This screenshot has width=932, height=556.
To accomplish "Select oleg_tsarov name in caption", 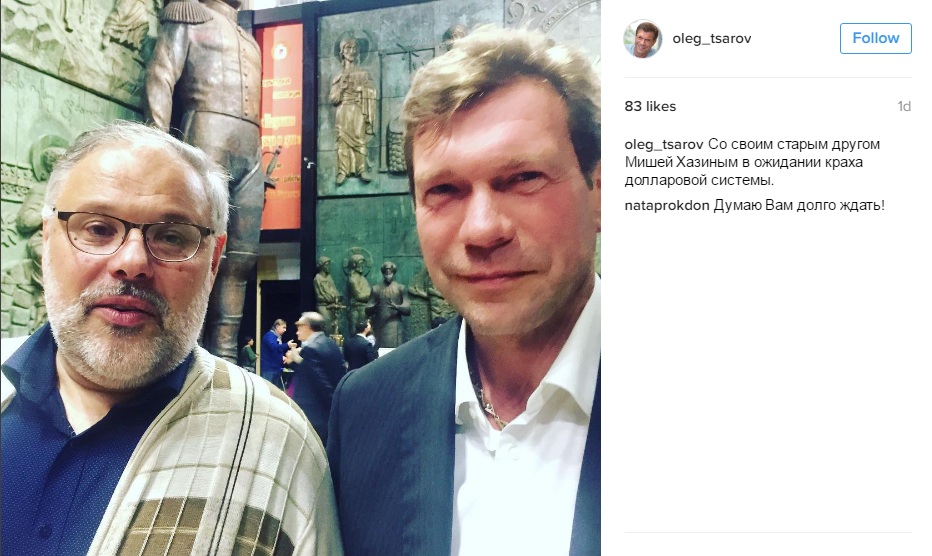I will pos(664,145).
